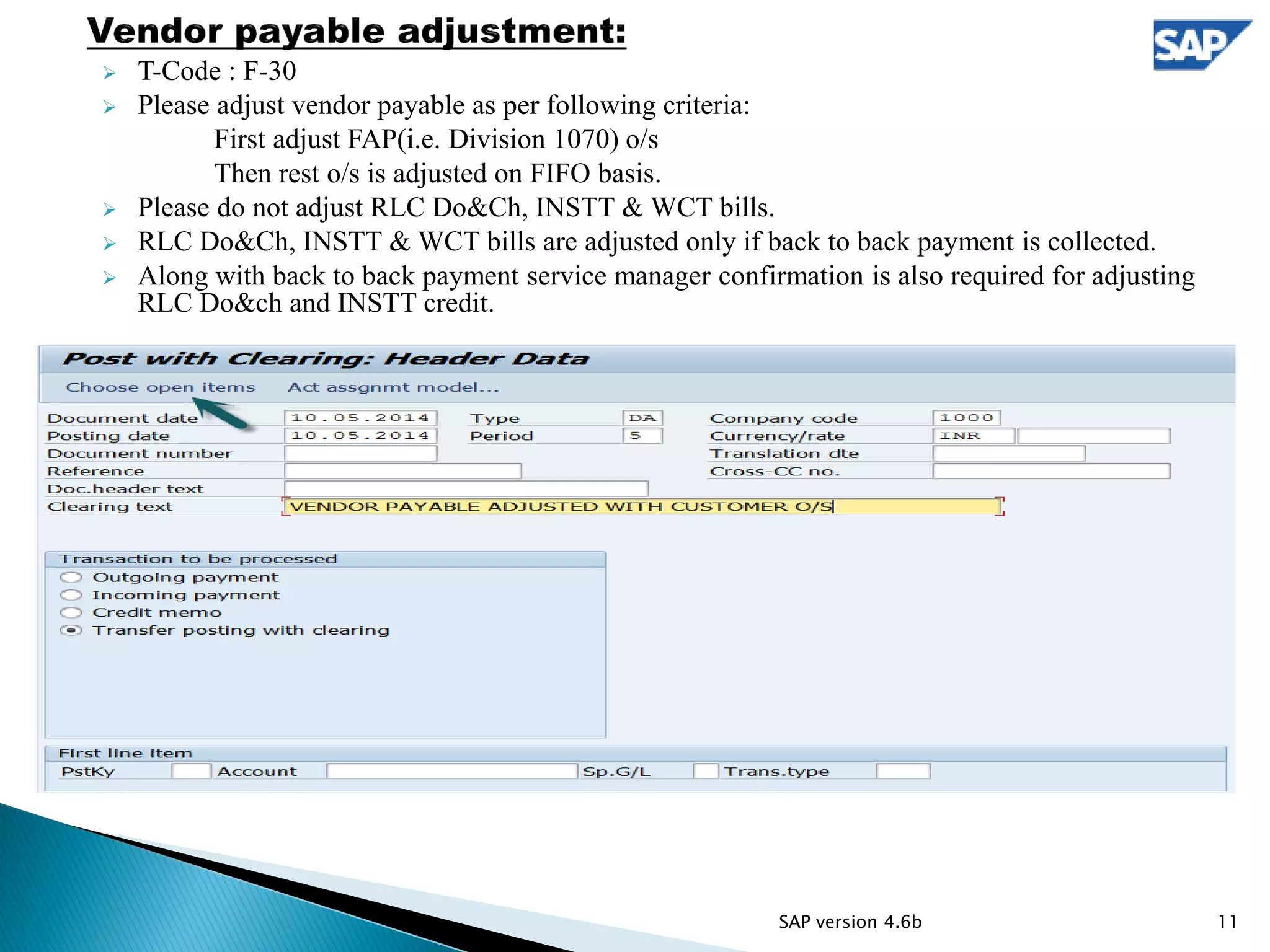
Task: Click the 'First line item' group label
Action: 126,754
